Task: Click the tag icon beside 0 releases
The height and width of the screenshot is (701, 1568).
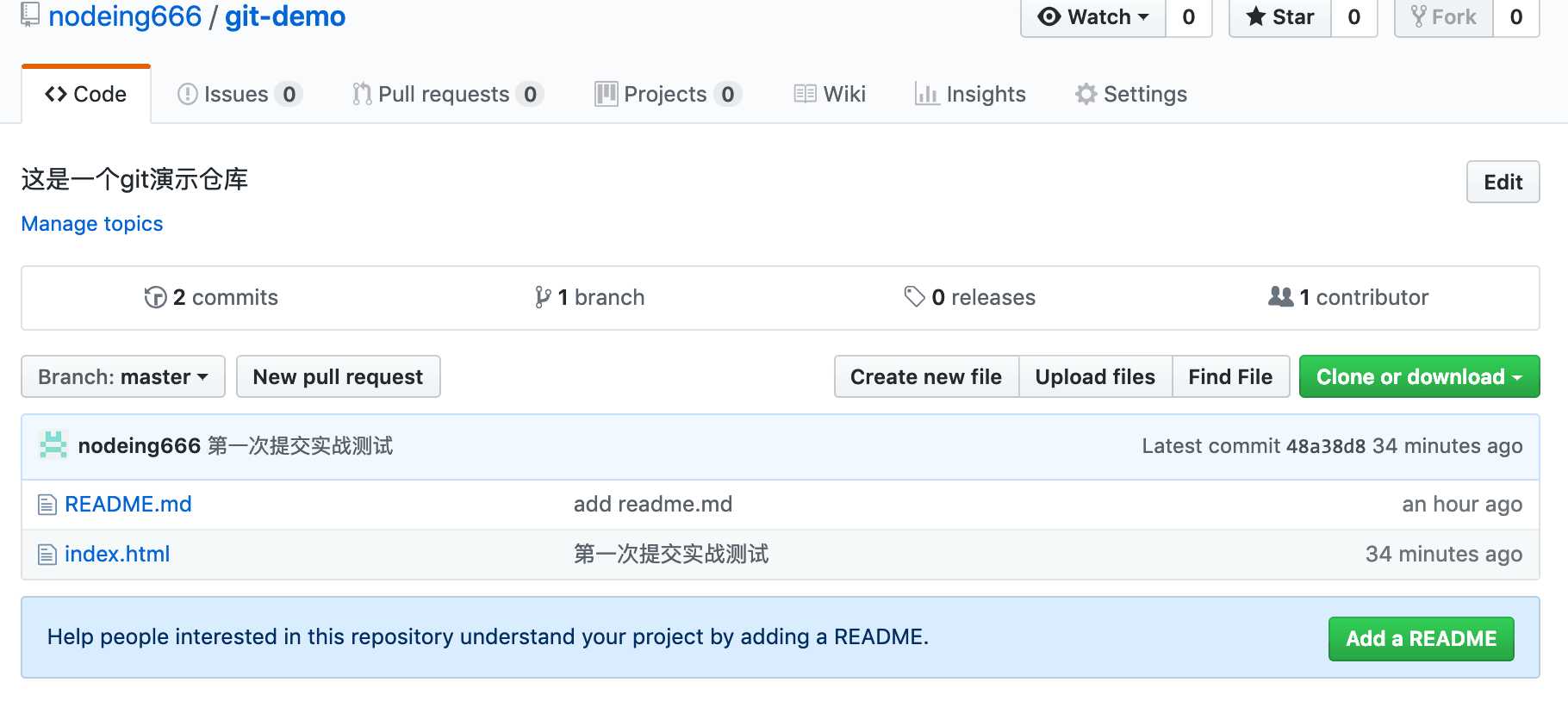Action: (914, 297)
